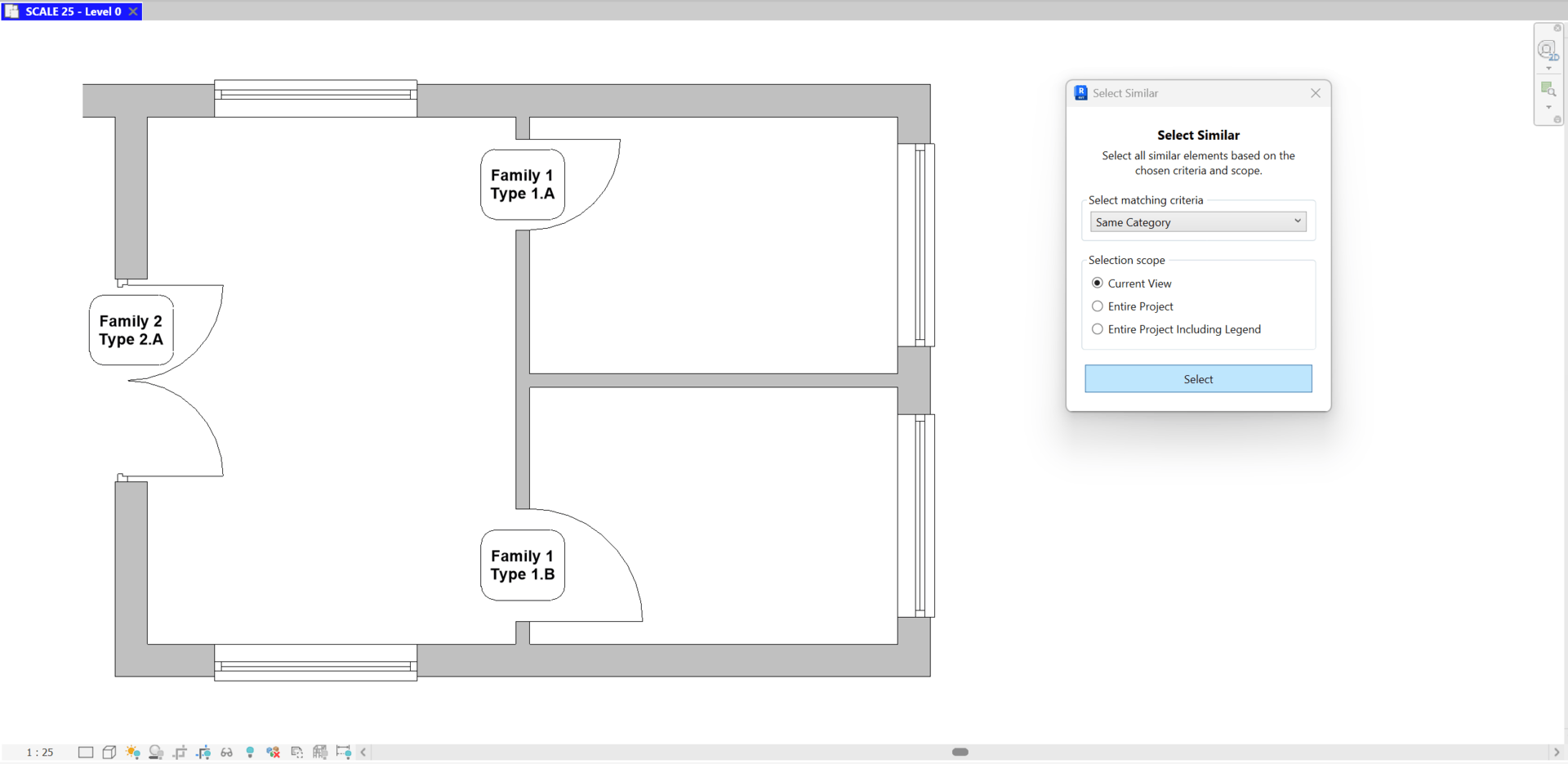Toggle Shadows in the view control bar
The image size is (1568, 764).
pos(156,752)
